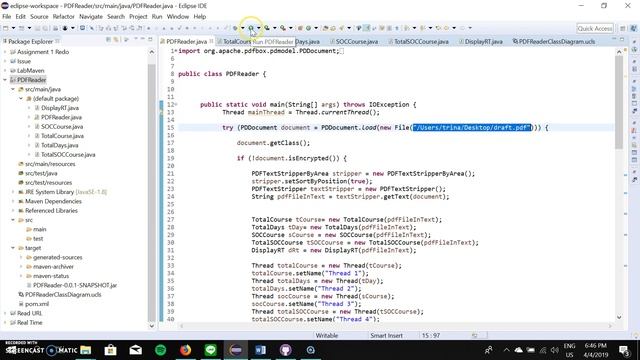Select TotalDays.java in Package Explorer

pyautogui.click(x=60, y=145)
